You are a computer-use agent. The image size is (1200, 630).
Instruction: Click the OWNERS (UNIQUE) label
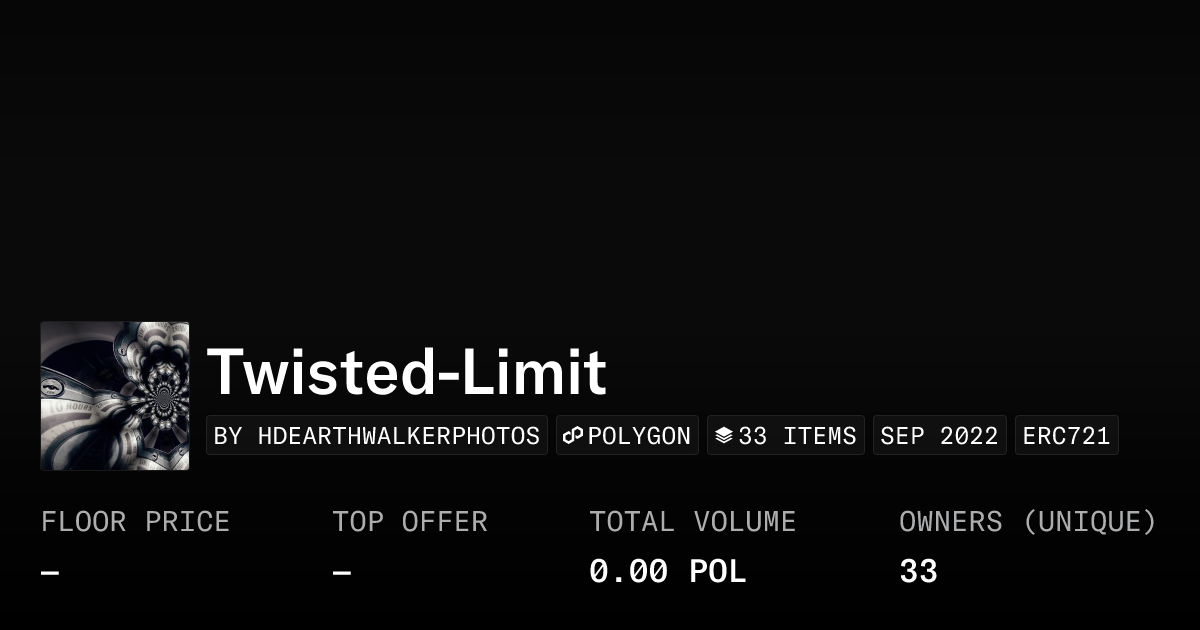click(x=1027, y=522)
